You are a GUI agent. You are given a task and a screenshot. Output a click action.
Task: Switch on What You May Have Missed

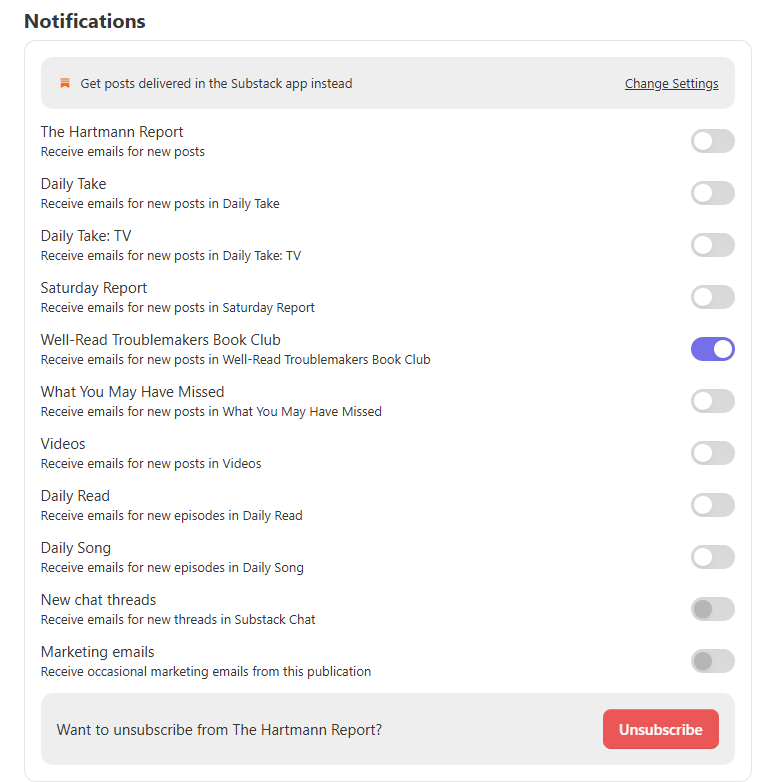(x=713, y=401)
